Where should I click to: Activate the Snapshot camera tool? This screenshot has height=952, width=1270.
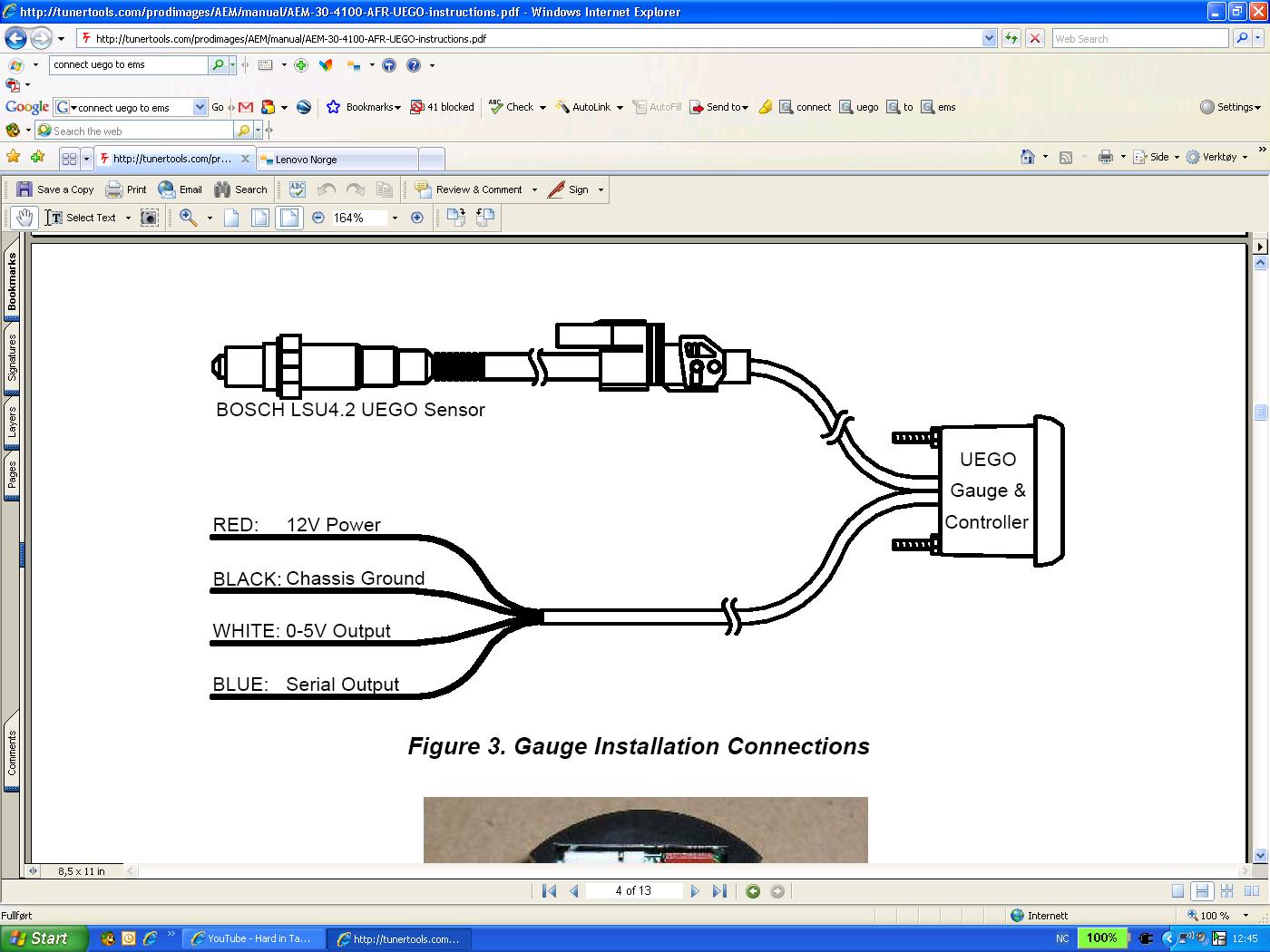click(x=150, y=218)
